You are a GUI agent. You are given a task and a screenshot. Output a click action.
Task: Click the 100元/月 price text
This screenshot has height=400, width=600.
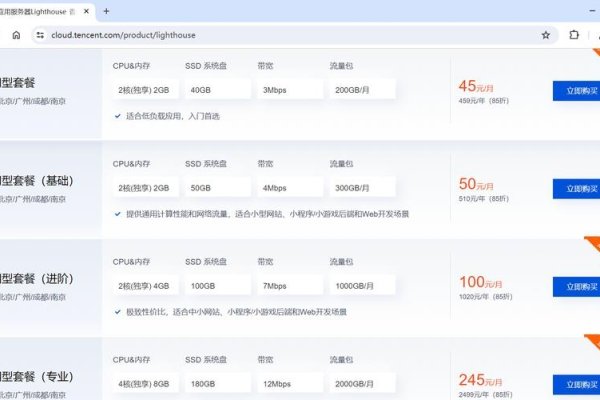(481, 282)
